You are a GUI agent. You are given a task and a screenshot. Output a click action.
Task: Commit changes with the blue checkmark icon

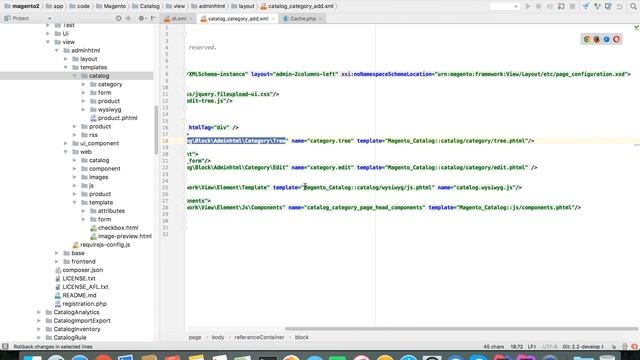coord(586,6)
